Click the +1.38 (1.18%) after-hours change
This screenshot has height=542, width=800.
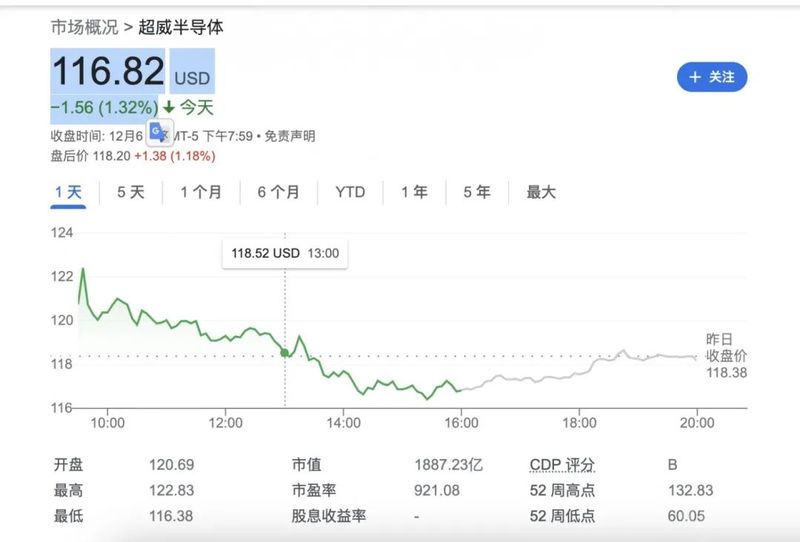click(x=174, y=156)
